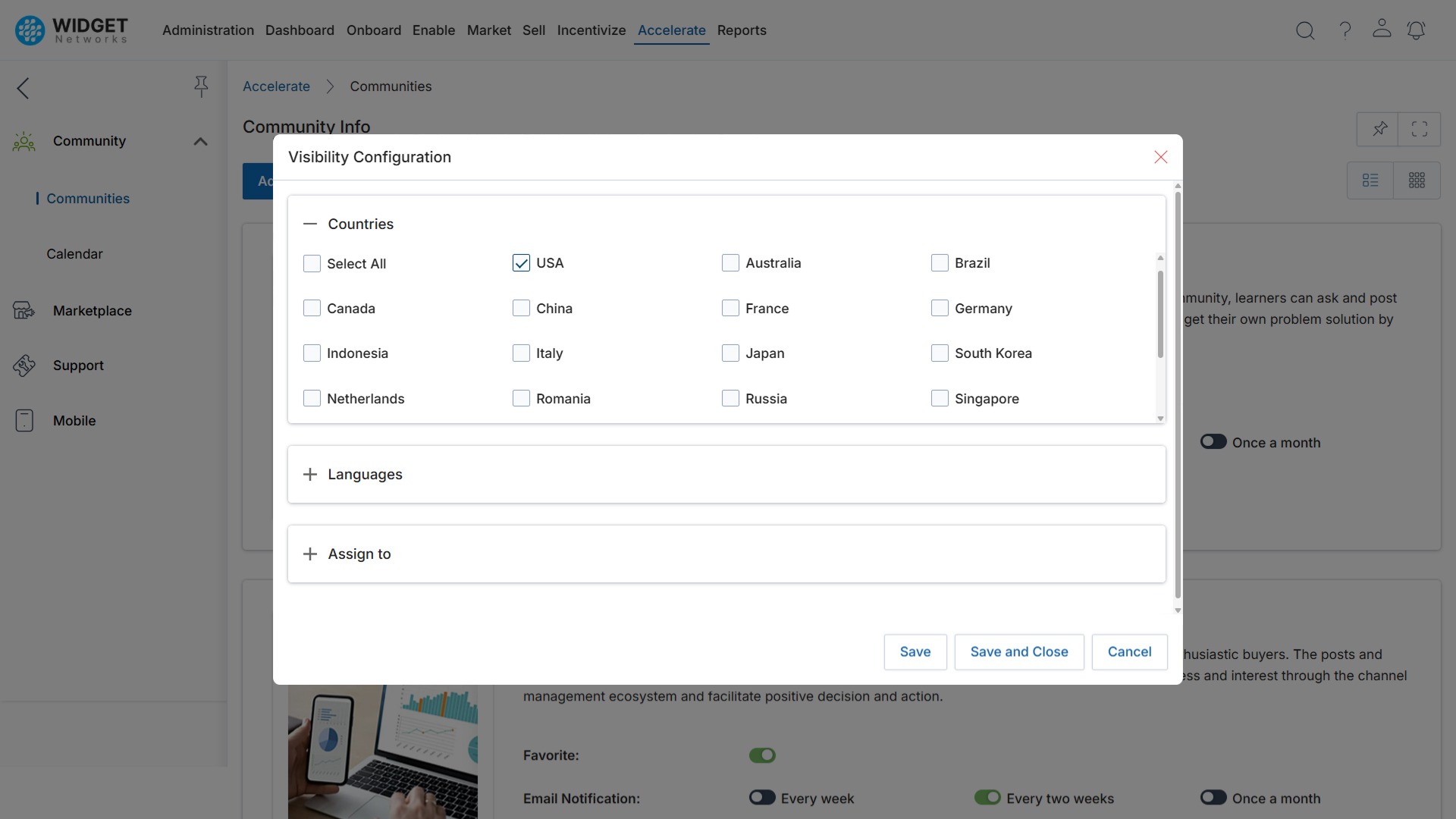Open the search icon in the top bar
This screenshot has height=819, width=1456.
1305,30
